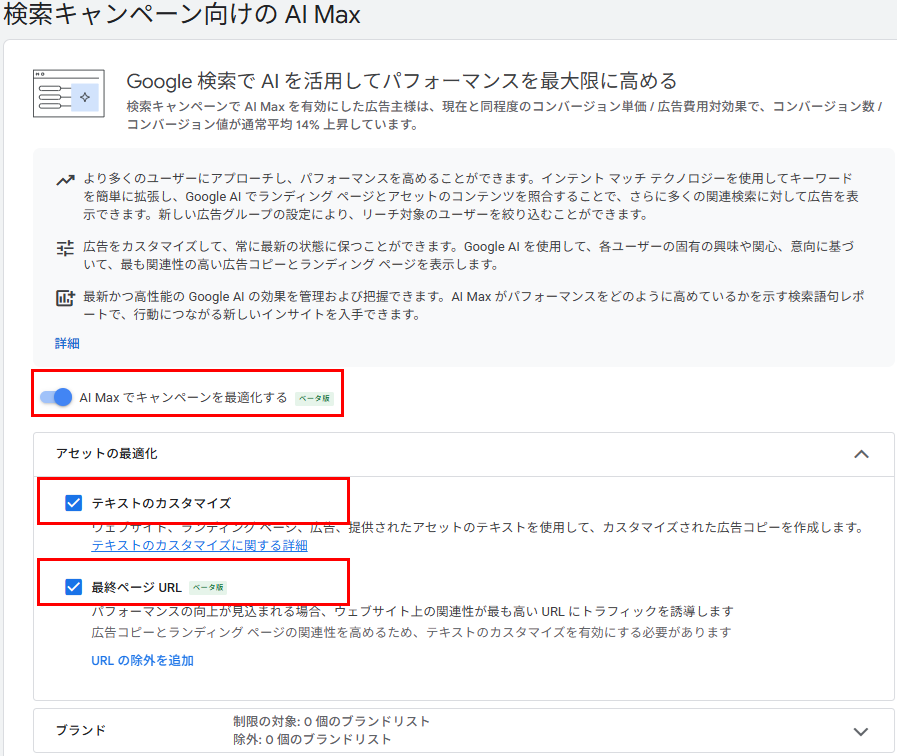The image size is (897, 756).
Task: Click the tune sliders customization icon
Action: coord(65,248)
